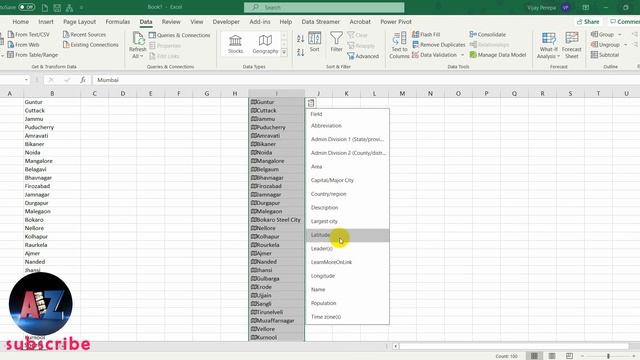Click Text to Columns
This screenshot has width=640, height=360.
399,45
